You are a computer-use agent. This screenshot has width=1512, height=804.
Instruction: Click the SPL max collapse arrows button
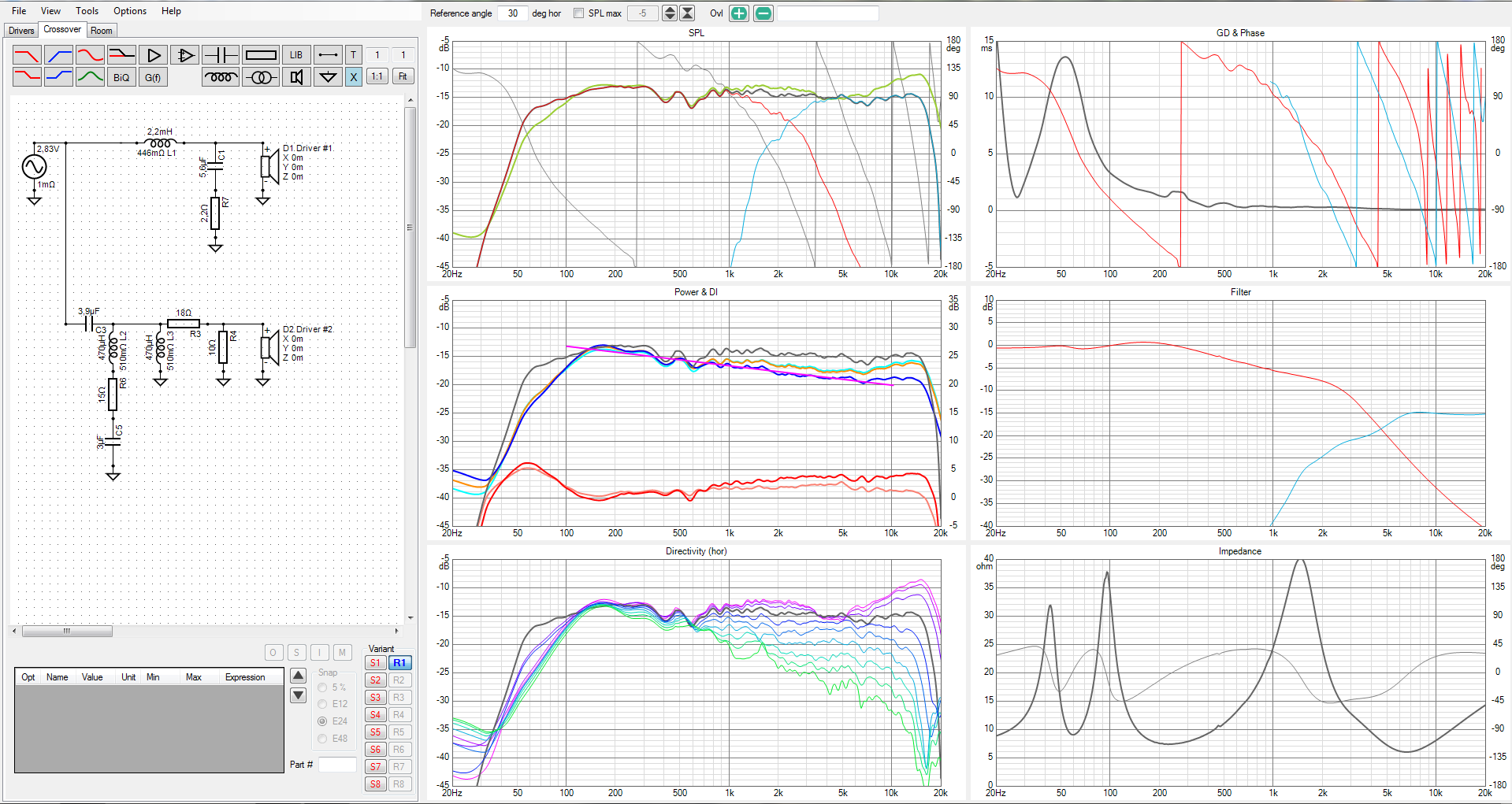pos(688,13)
